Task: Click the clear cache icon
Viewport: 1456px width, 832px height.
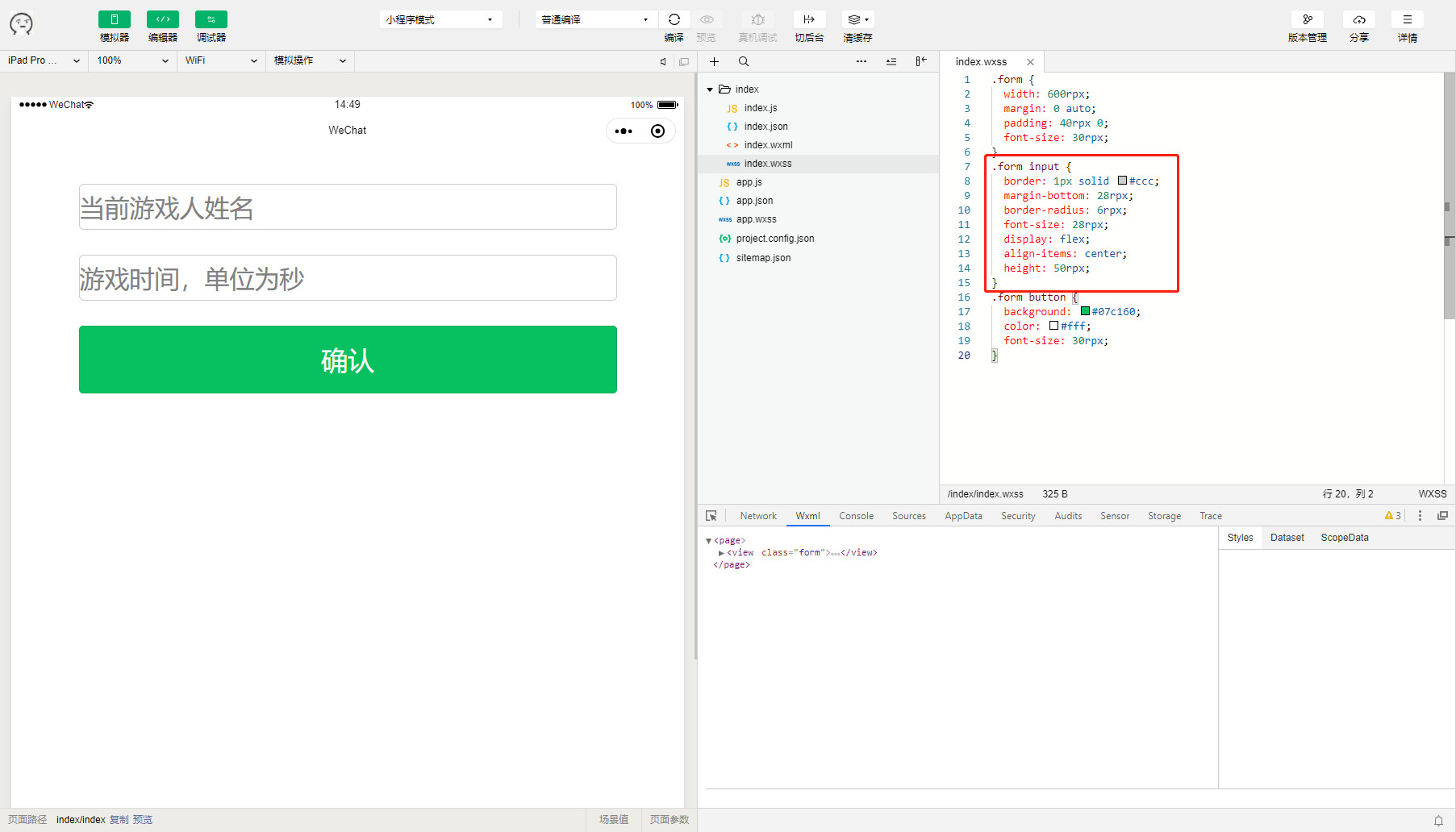Action: click(x=857, y=19)
